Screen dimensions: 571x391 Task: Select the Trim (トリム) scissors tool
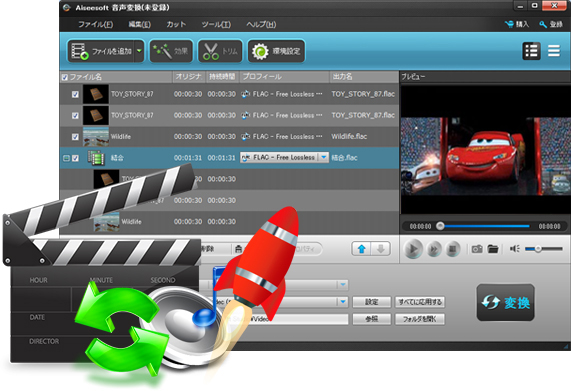(x=220, y=51)
